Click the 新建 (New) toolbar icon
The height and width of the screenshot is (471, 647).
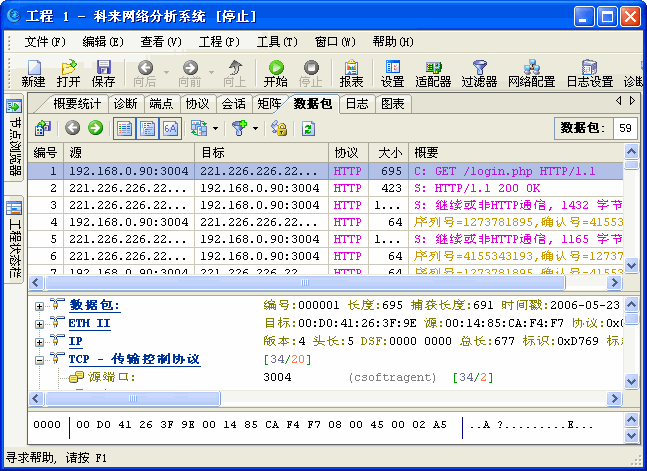[33, 73]
